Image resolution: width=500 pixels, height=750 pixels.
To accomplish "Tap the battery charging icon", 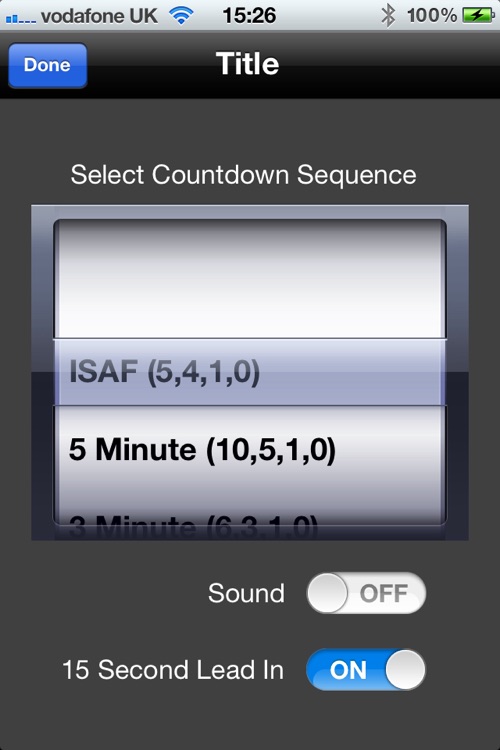I will [x=478, y=16].
